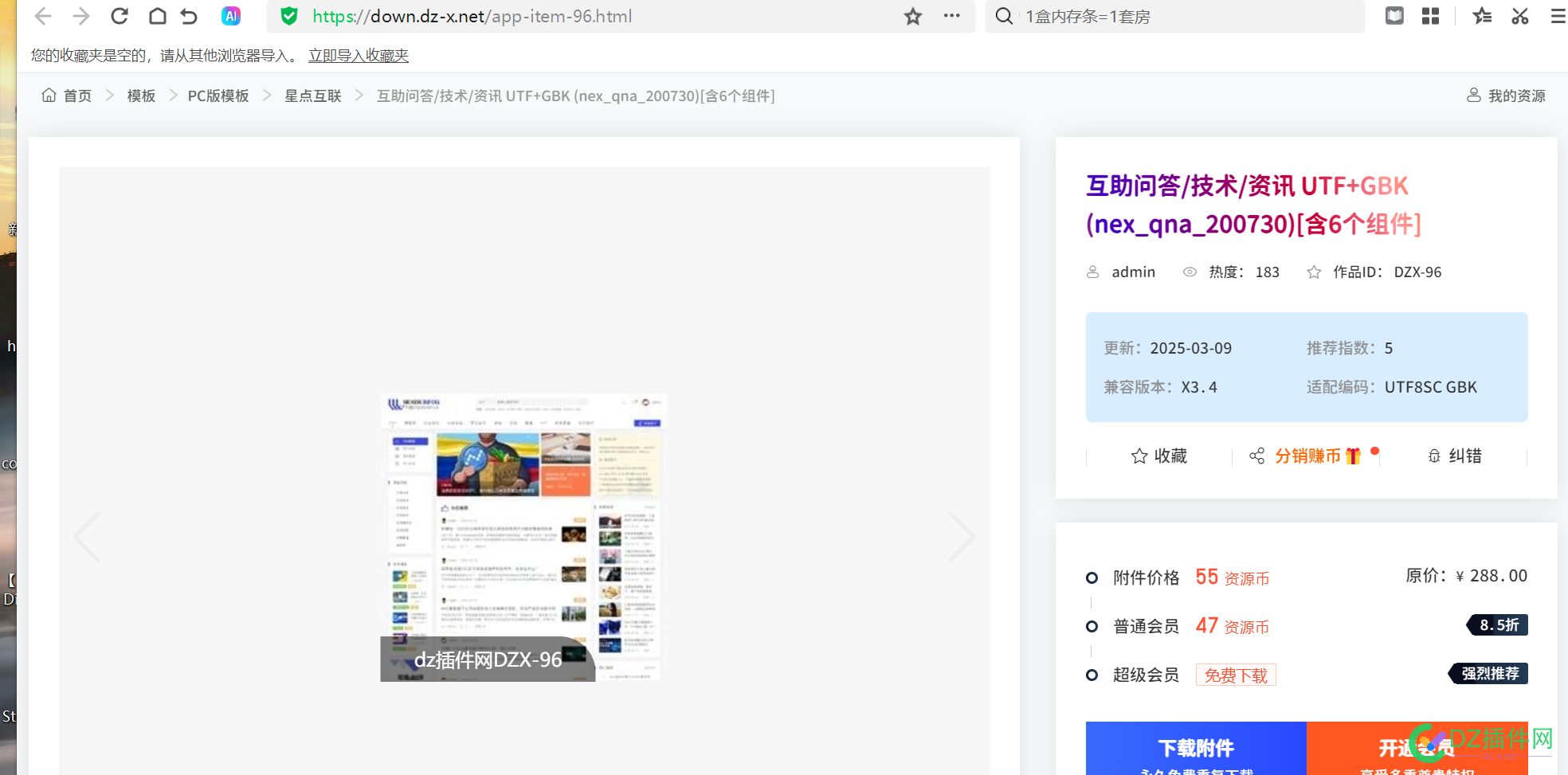Go to 首页 breadcrumb link
Screen dimensions: 1568x775
pyautogui.click(x=77, y=96)
